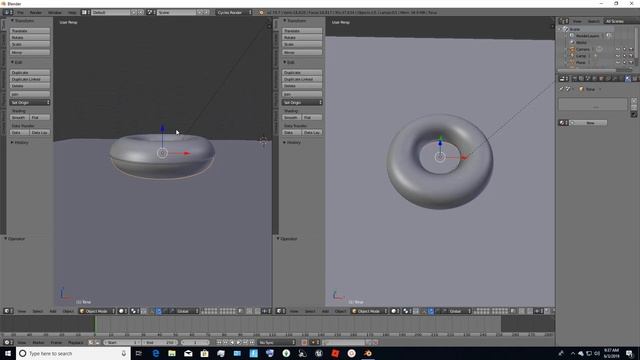The height and width of the screenshot is (360, 640).
Task: Open the File menu
Action: point(20,13)
